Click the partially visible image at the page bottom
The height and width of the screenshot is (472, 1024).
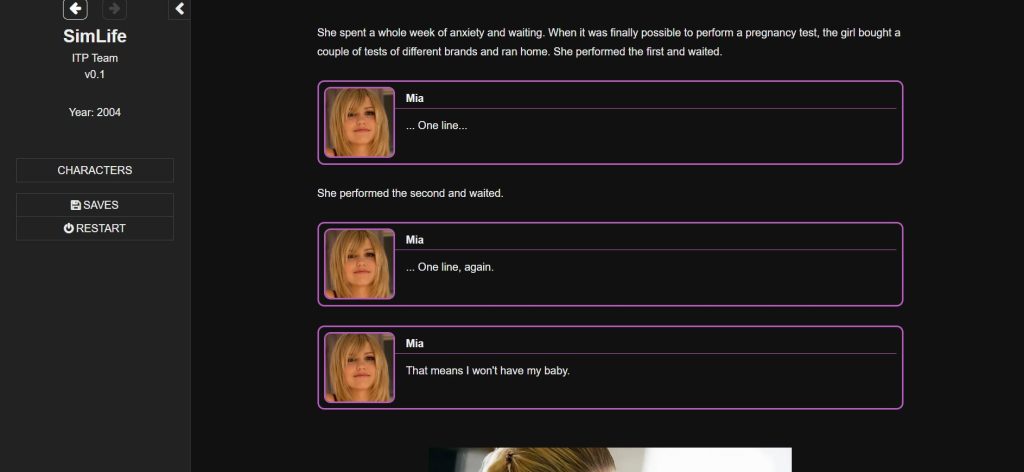coord(610,460)
